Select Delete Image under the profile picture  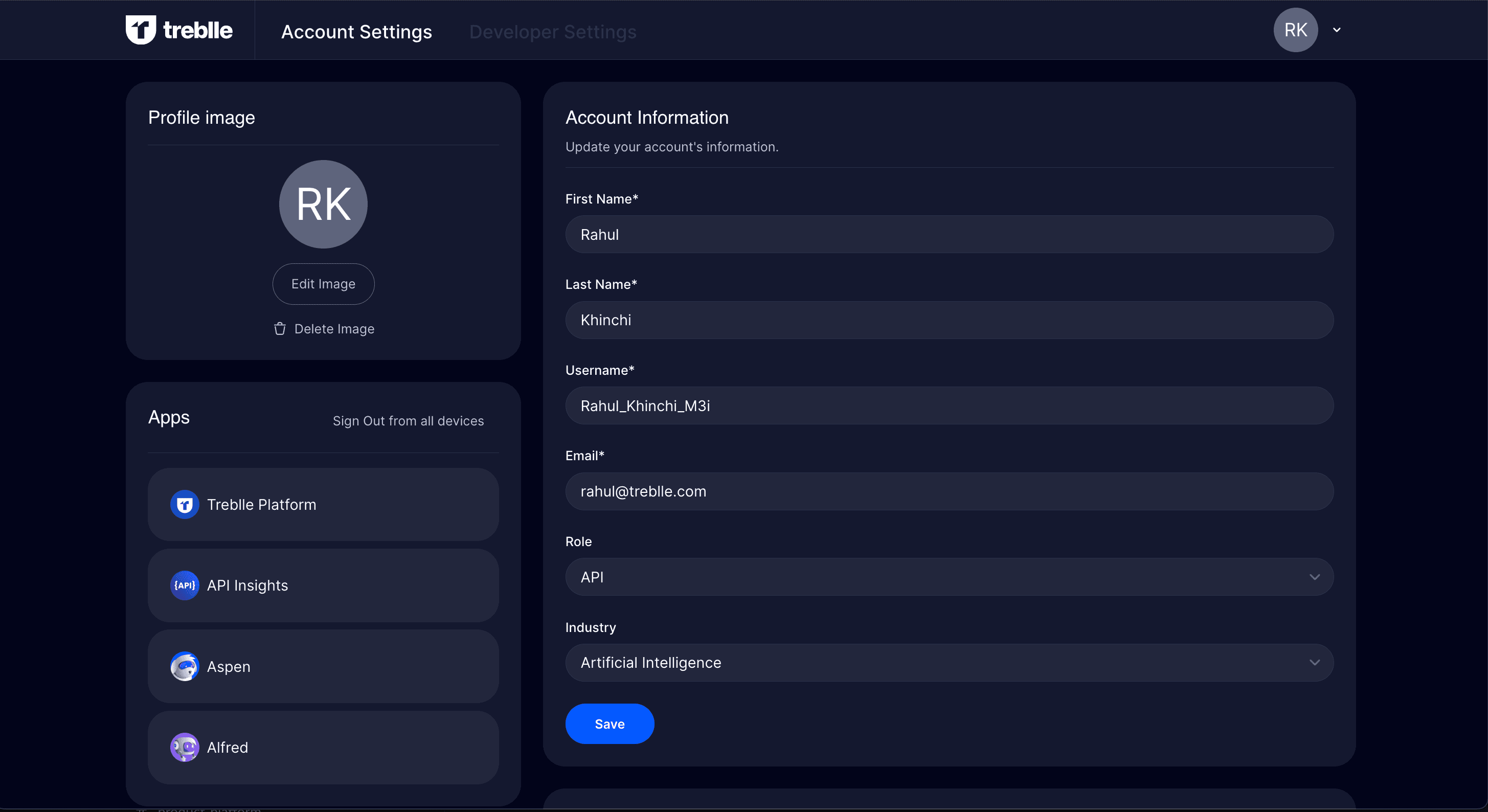[x=334, y=329]
